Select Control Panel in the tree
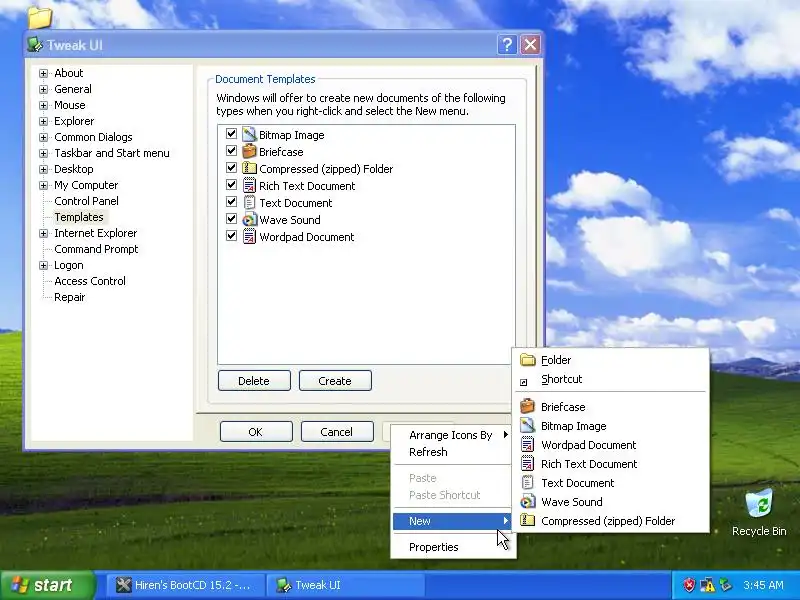The width and height of the screenshot is (800, 600). tap(86, 201)
